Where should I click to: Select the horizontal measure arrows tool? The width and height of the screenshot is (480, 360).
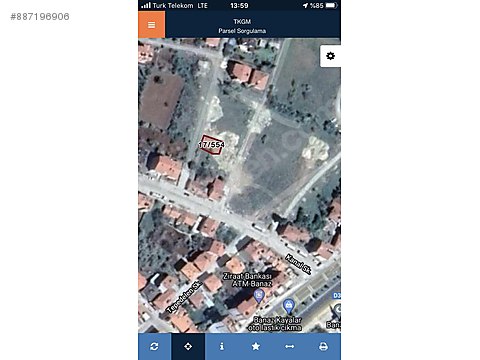[290, 347]
